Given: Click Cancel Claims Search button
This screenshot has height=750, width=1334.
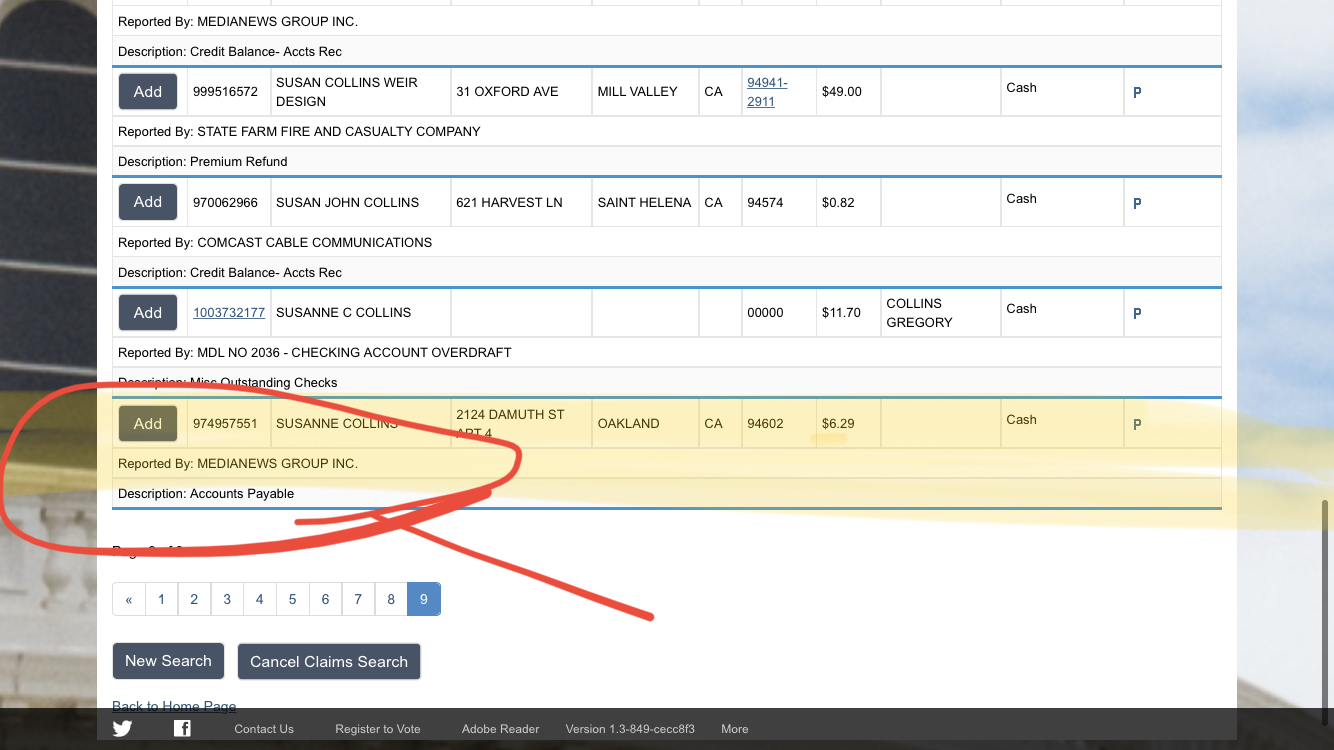Looking at the screenshot, I should pos(329,661).
